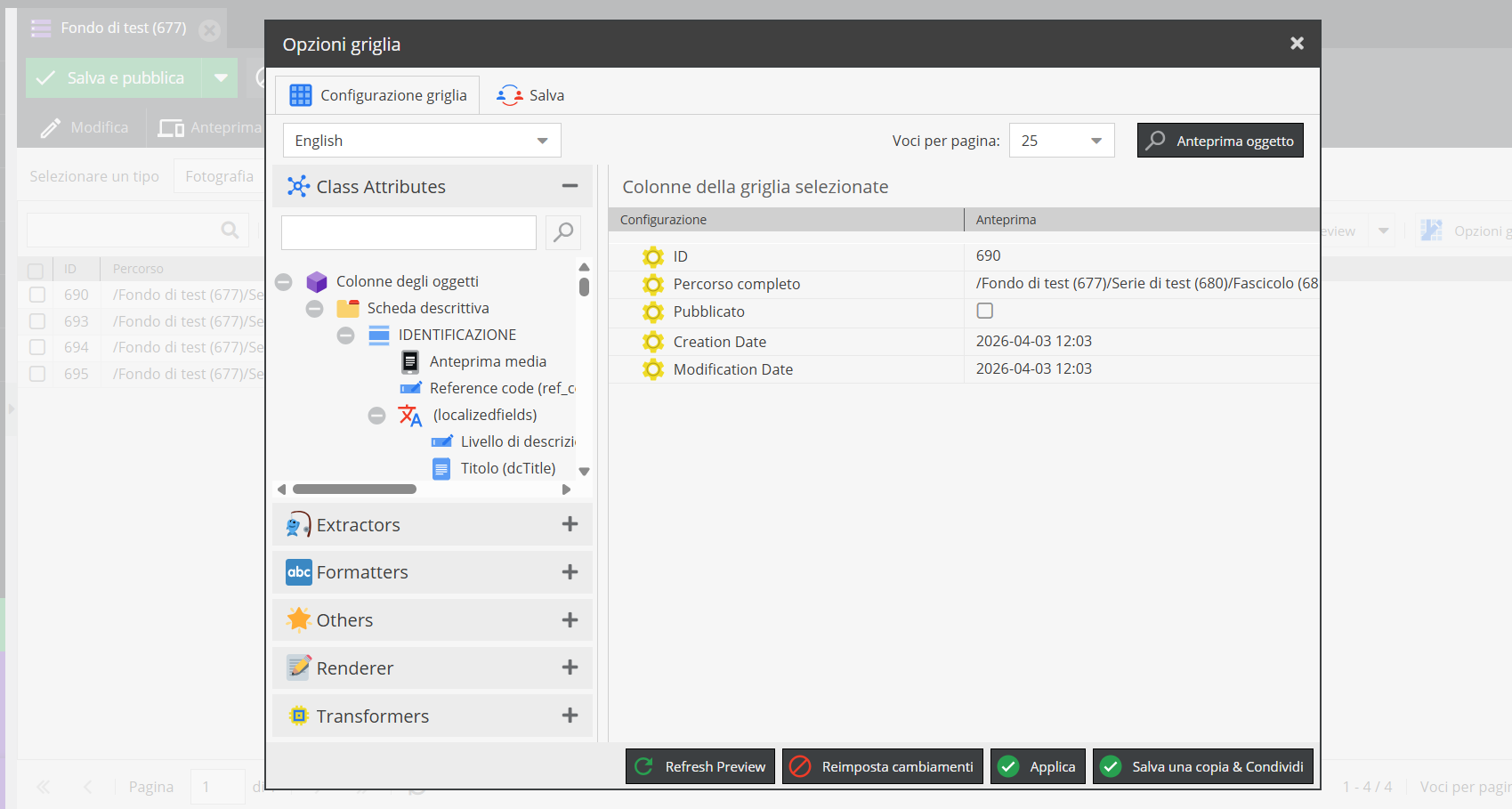Viewport: 1512px width, 809px height.
Task: Select the Anteprima media tree icon
Action: click(410, 362)
